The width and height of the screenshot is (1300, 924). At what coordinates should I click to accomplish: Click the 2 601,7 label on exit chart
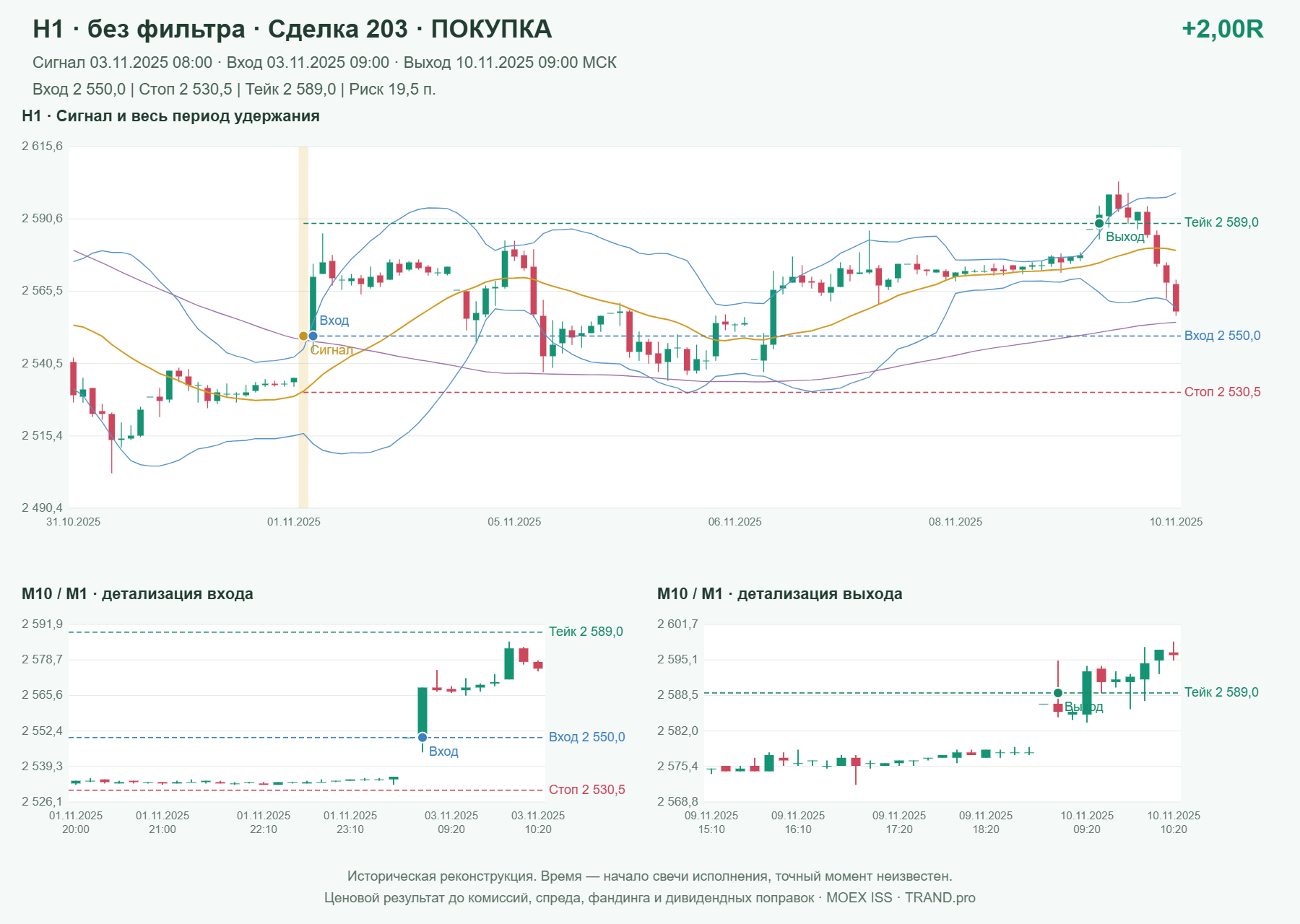(x=677, y=624)
